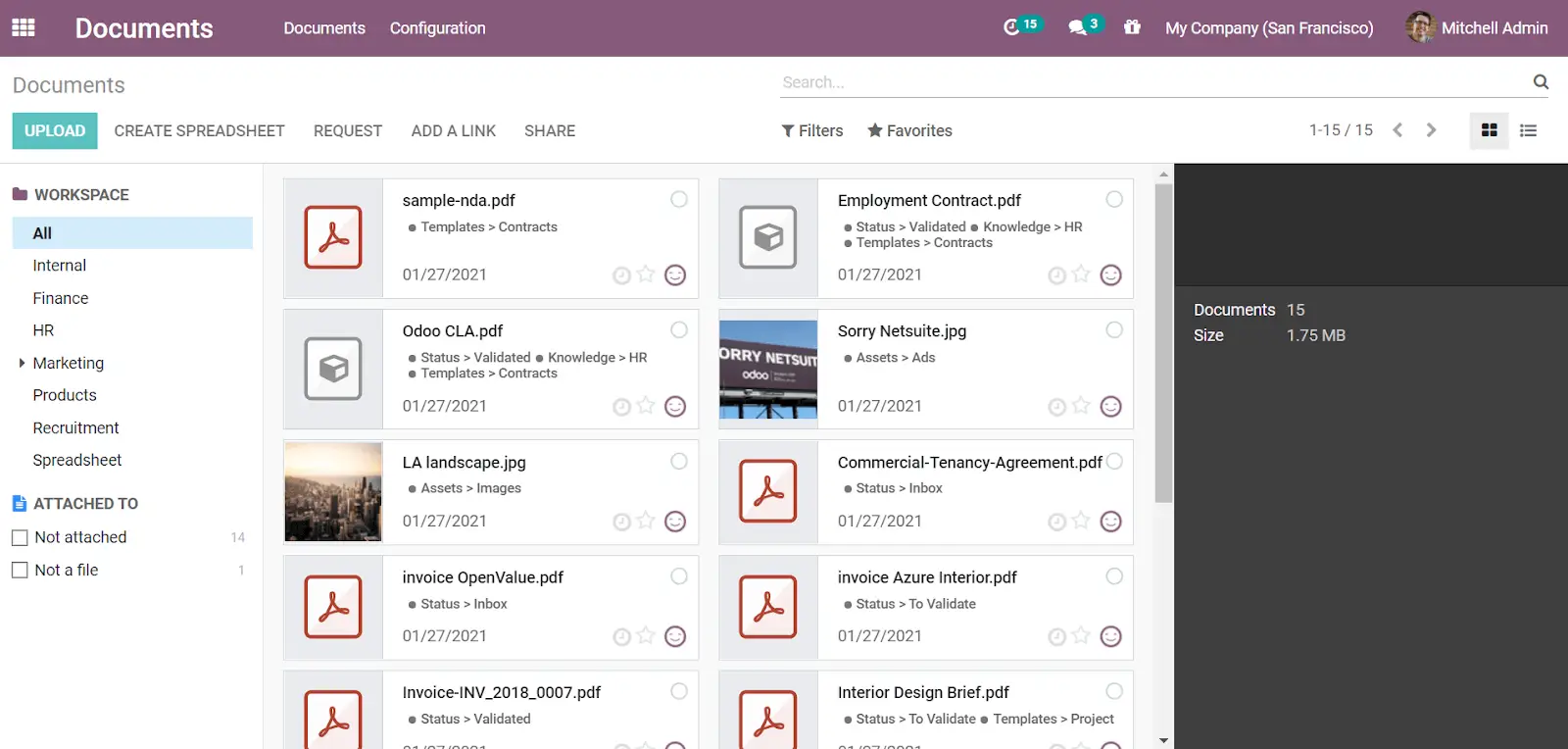Select the All workspace

(132, 232)
